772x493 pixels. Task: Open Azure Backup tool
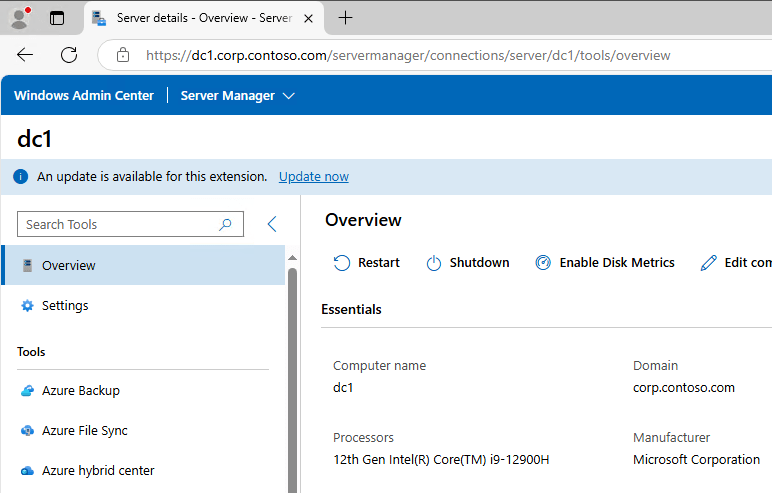80,391
